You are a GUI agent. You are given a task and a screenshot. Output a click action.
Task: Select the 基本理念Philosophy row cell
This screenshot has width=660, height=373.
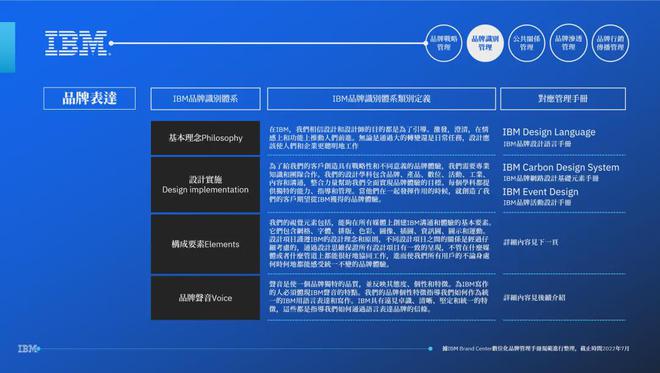pos(205,138)
